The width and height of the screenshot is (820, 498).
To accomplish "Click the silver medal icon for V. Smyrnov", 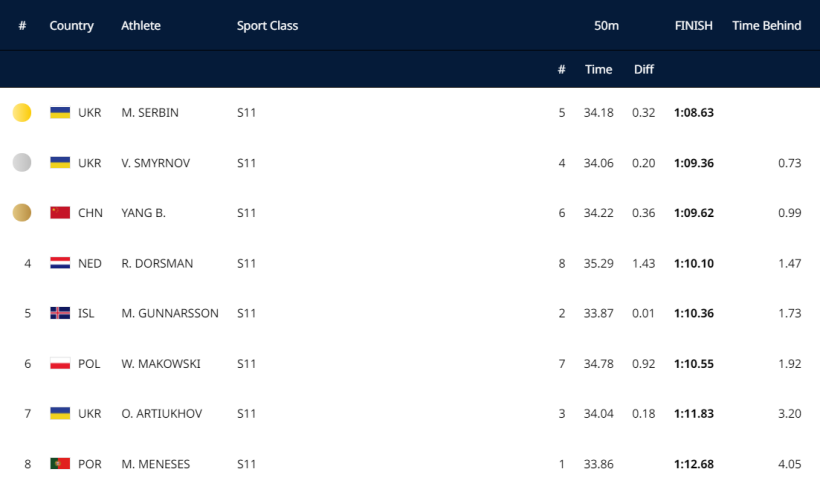I will tap(22, 163).
